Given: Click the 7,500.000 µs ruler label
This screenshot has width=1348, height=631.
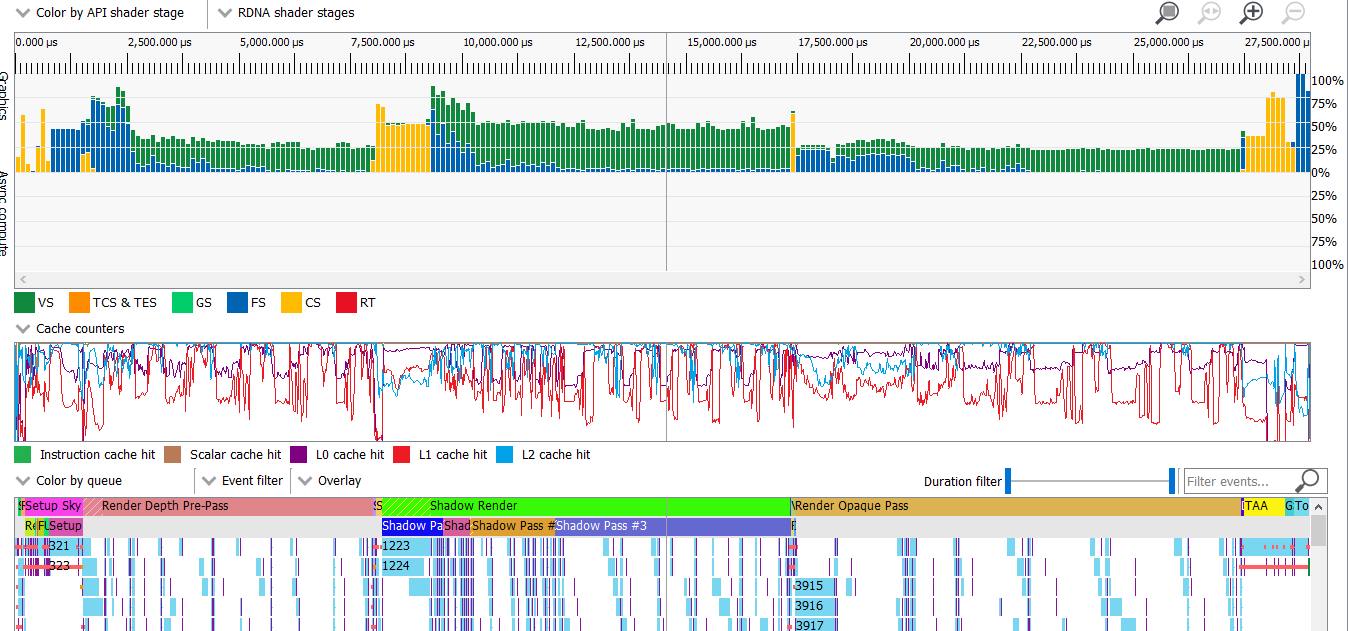Looking at the screenshot, I should [x=384, y=42].
